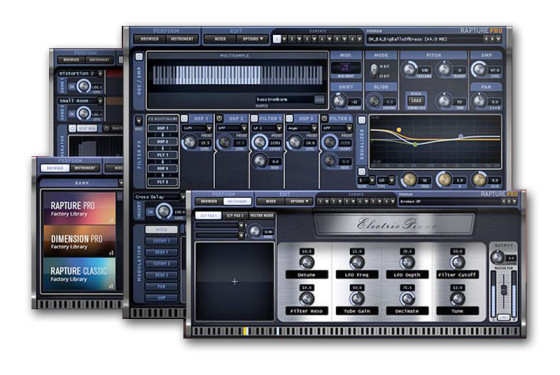Select the Dimension Pro Factory Library bank
560x375 pixels.
(x=80, y=241)
